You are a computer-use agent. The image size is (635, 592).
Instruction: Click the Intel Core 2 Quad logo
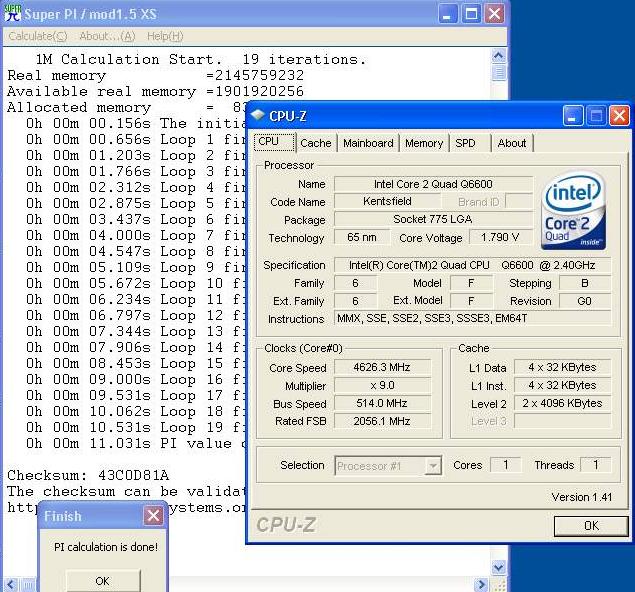573,210
